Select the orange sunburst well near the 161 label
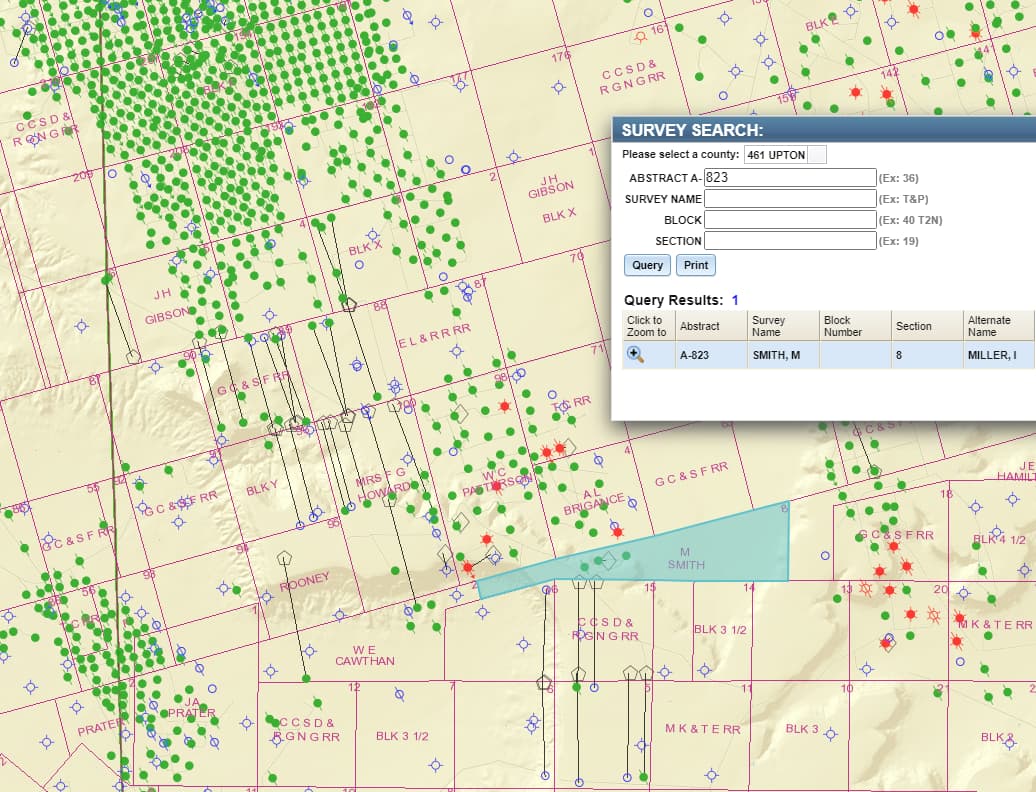 (640, 38)
